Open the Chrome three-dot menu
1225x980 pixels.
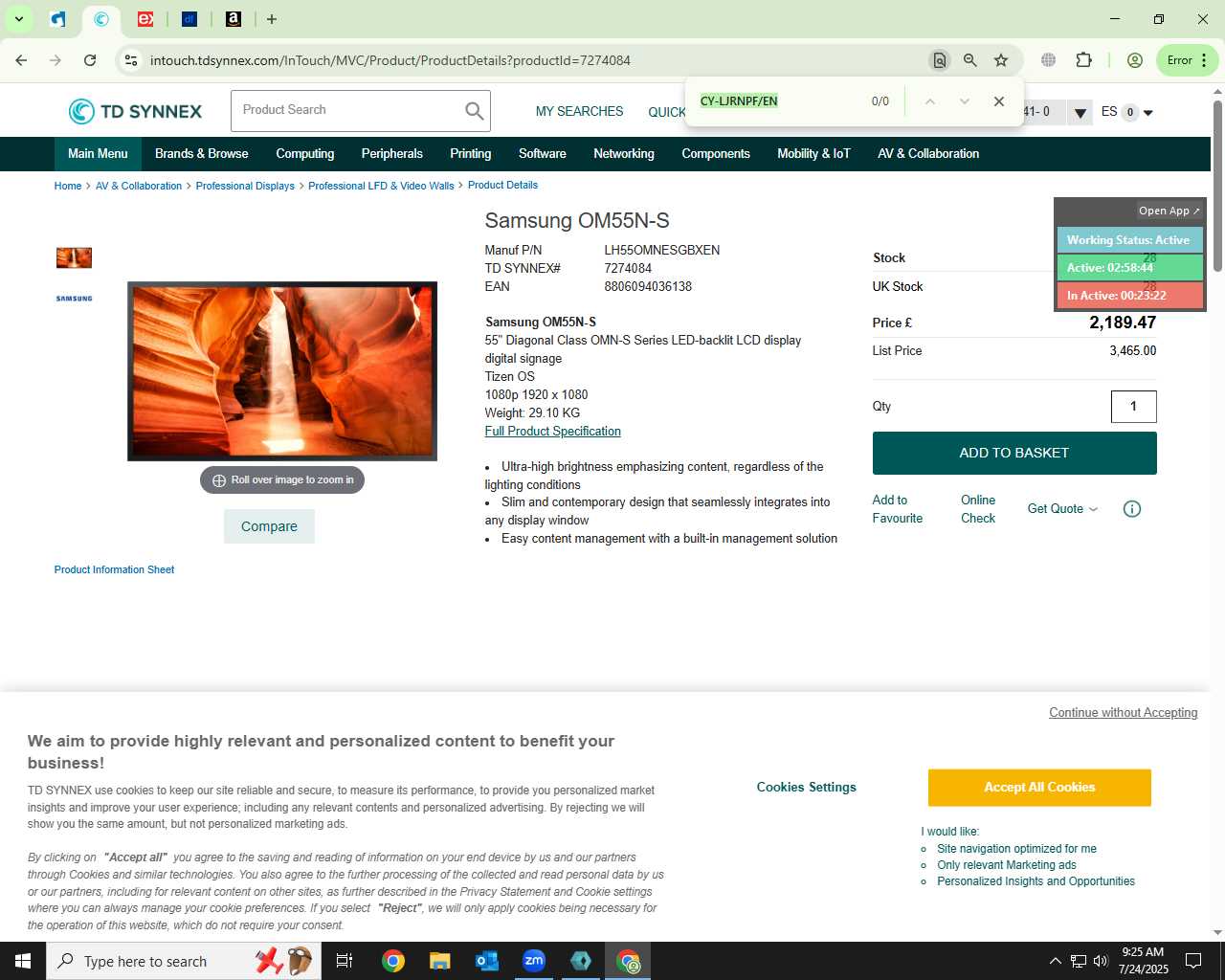(1204, 60)
